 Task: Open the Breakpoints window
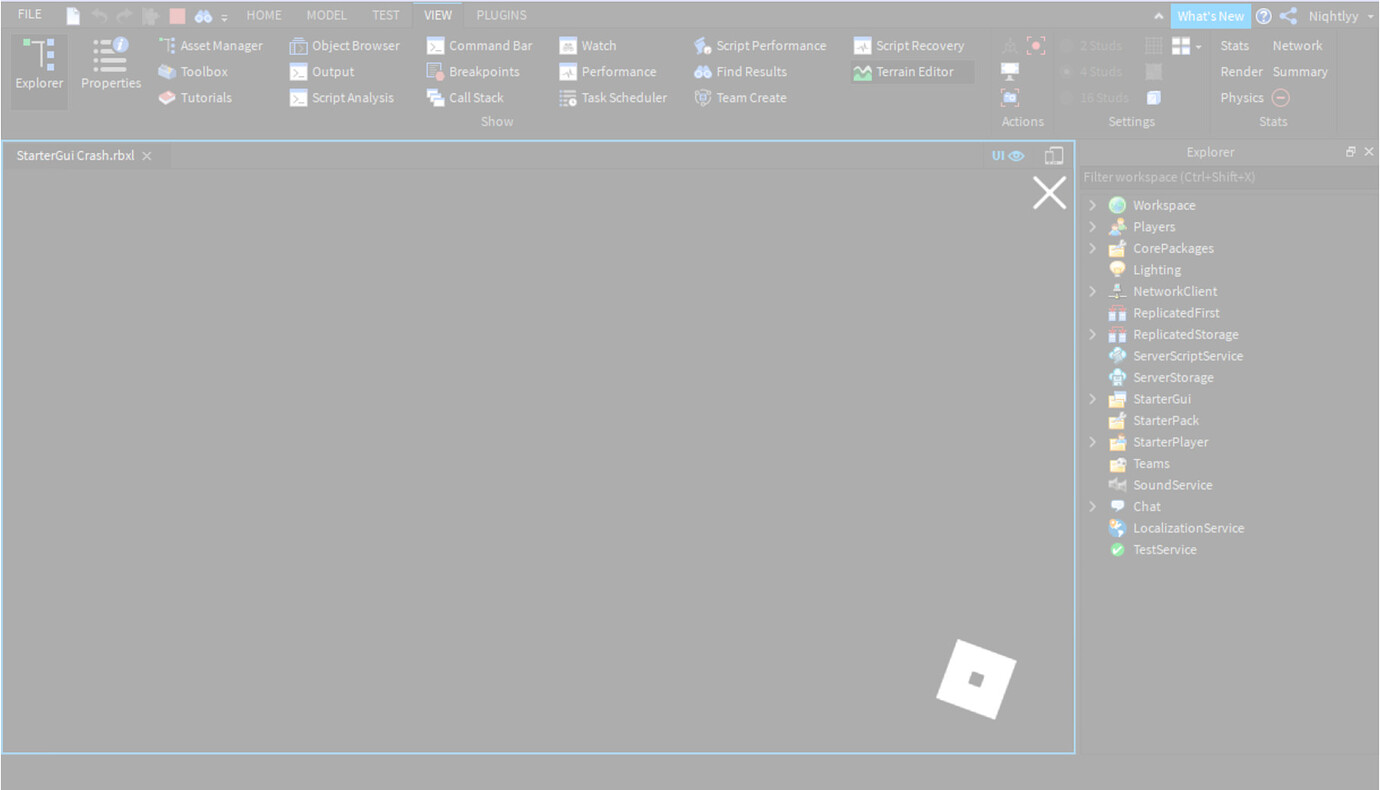[x=472, y=72]
